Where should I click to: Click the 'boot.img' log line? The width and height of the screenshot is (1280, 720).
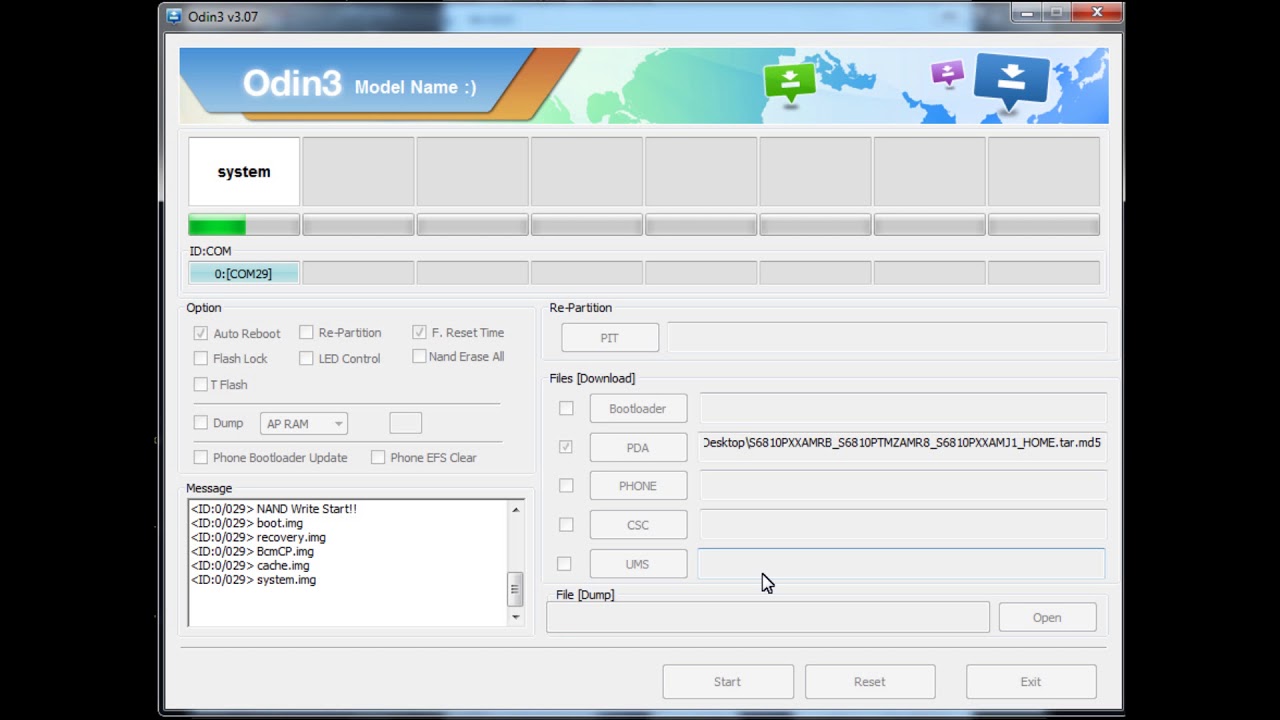(x=247, y=523)
